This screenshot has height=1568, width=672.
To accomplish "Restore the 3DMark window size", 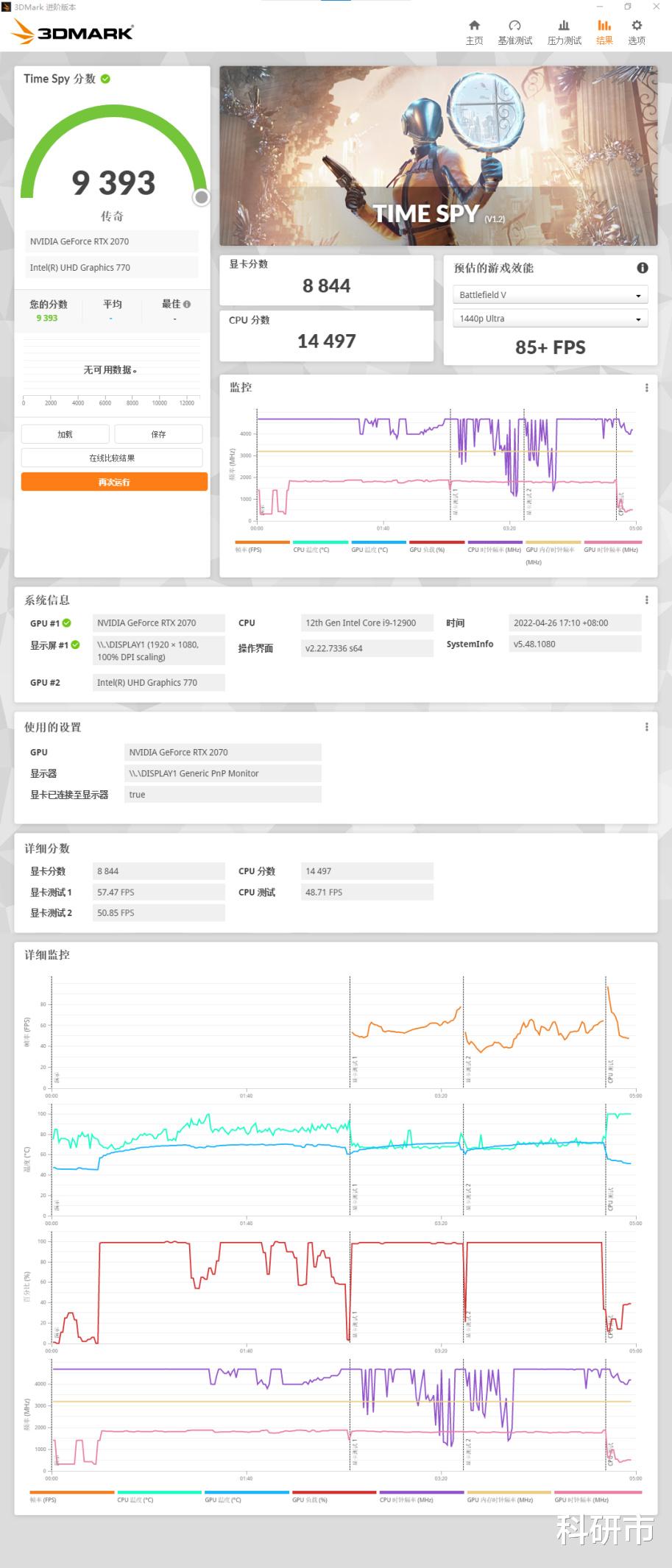I will click(628, 7).
